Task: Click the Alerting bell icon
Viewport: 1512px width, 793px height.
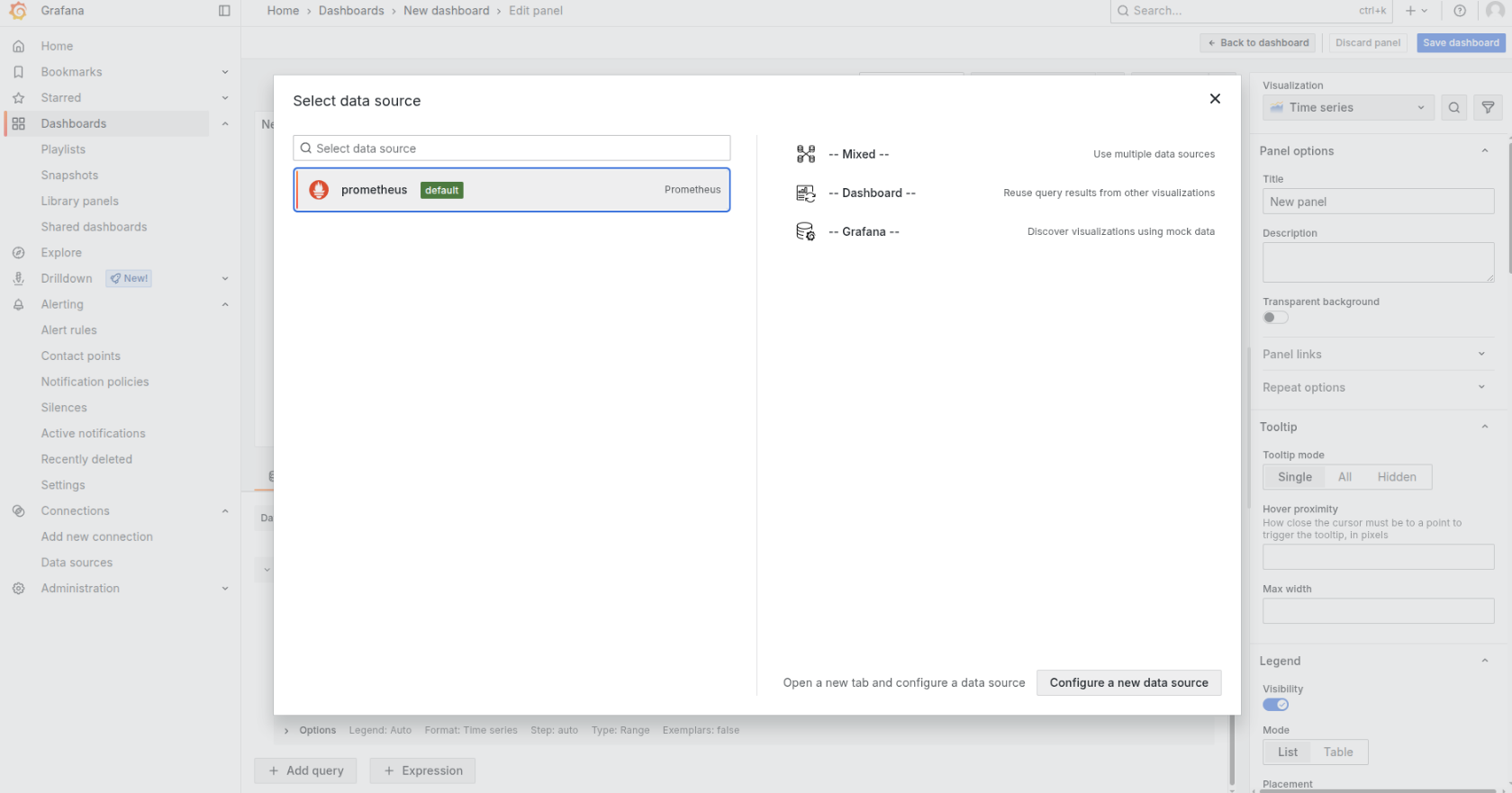Action: (x=18, y=304)
